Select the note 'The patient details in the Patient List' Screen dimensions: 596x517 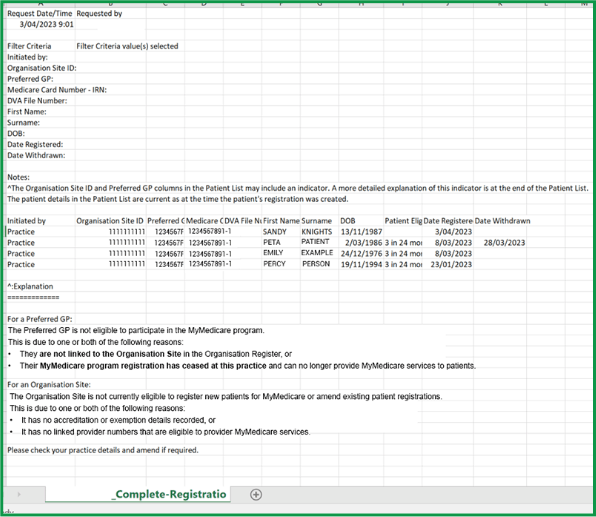click(x=178, y=199)
